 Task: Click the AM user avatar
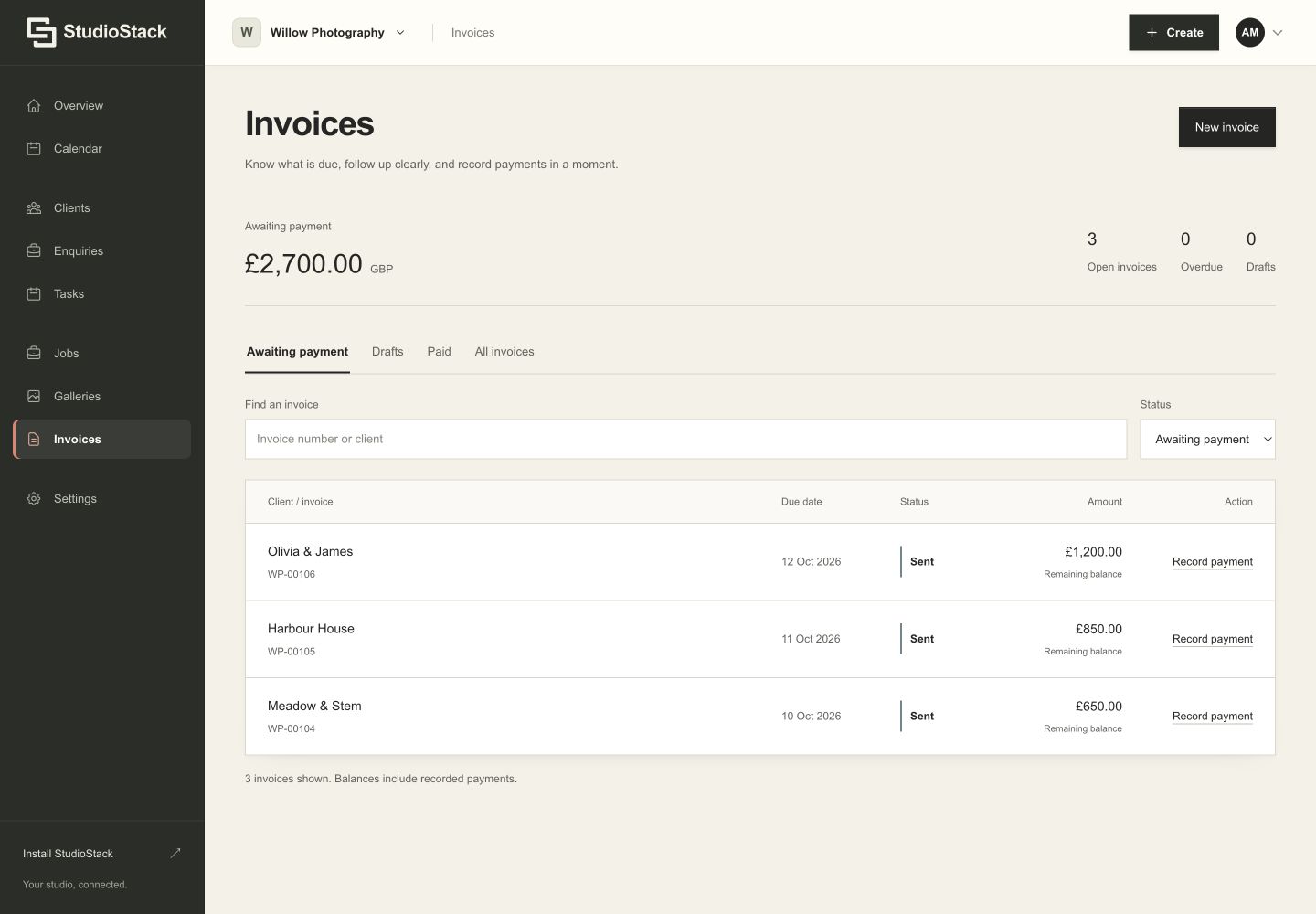[1250, 32]
